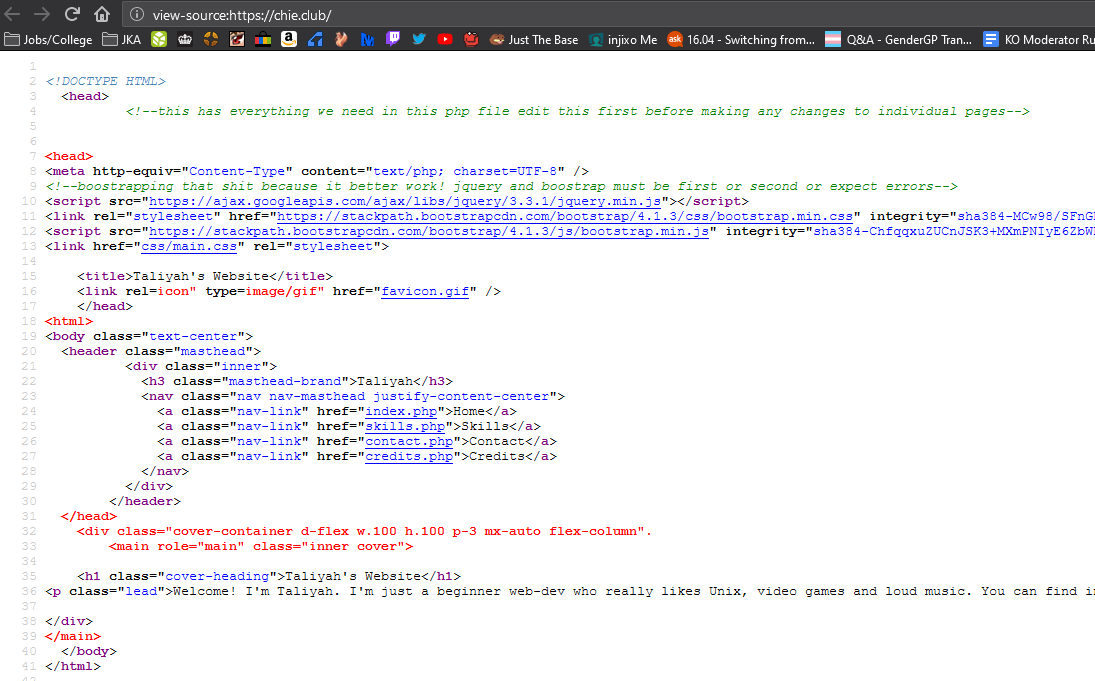
Task: Open the orange Team Fortress bookmark icon
Action: [x=211, y=40]
